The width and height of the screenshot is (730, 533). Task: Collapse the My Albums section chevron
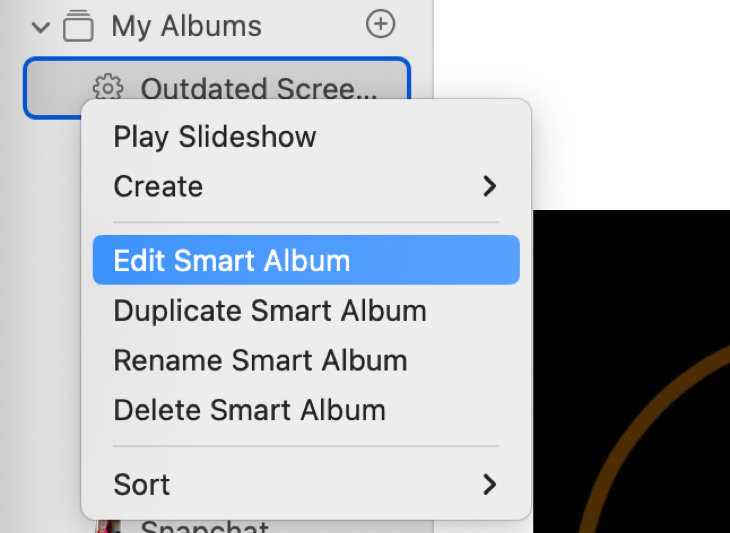pos(40,27)
